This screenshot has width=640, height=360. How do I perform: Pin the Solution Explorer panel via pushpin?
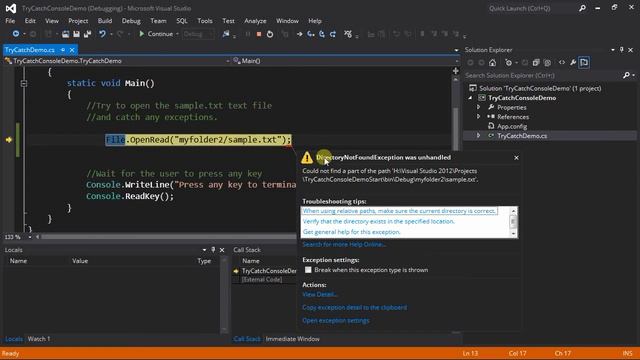[x=622, y=50]
